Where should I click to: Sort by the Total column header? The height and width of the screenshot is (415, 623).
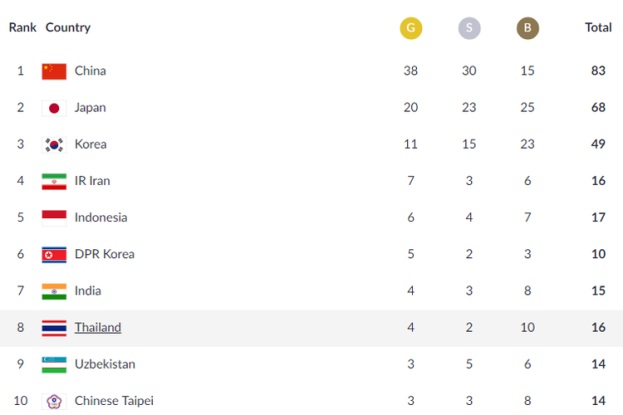(598, 27)
